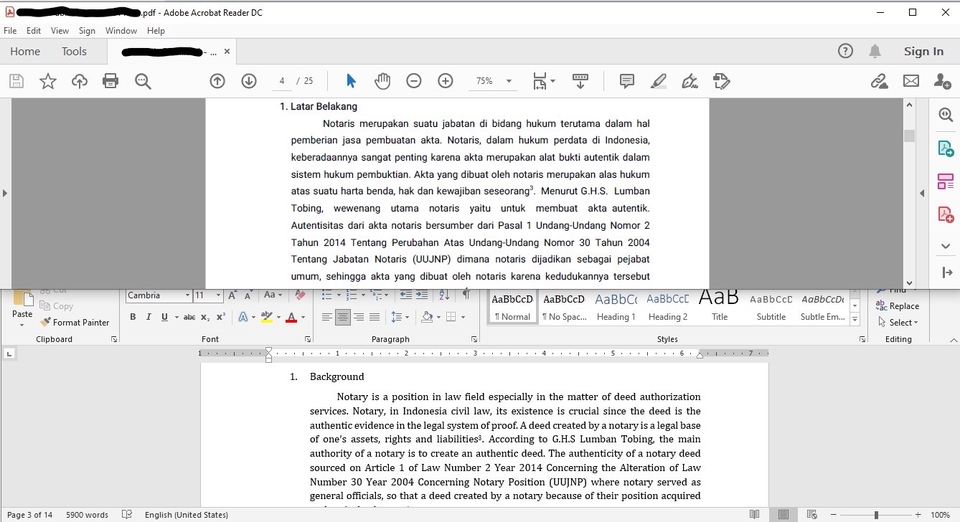Click the PDF page number field
The height and width of the screenshot is (522, 960).
pyautogui.click(x=282, y=81)
